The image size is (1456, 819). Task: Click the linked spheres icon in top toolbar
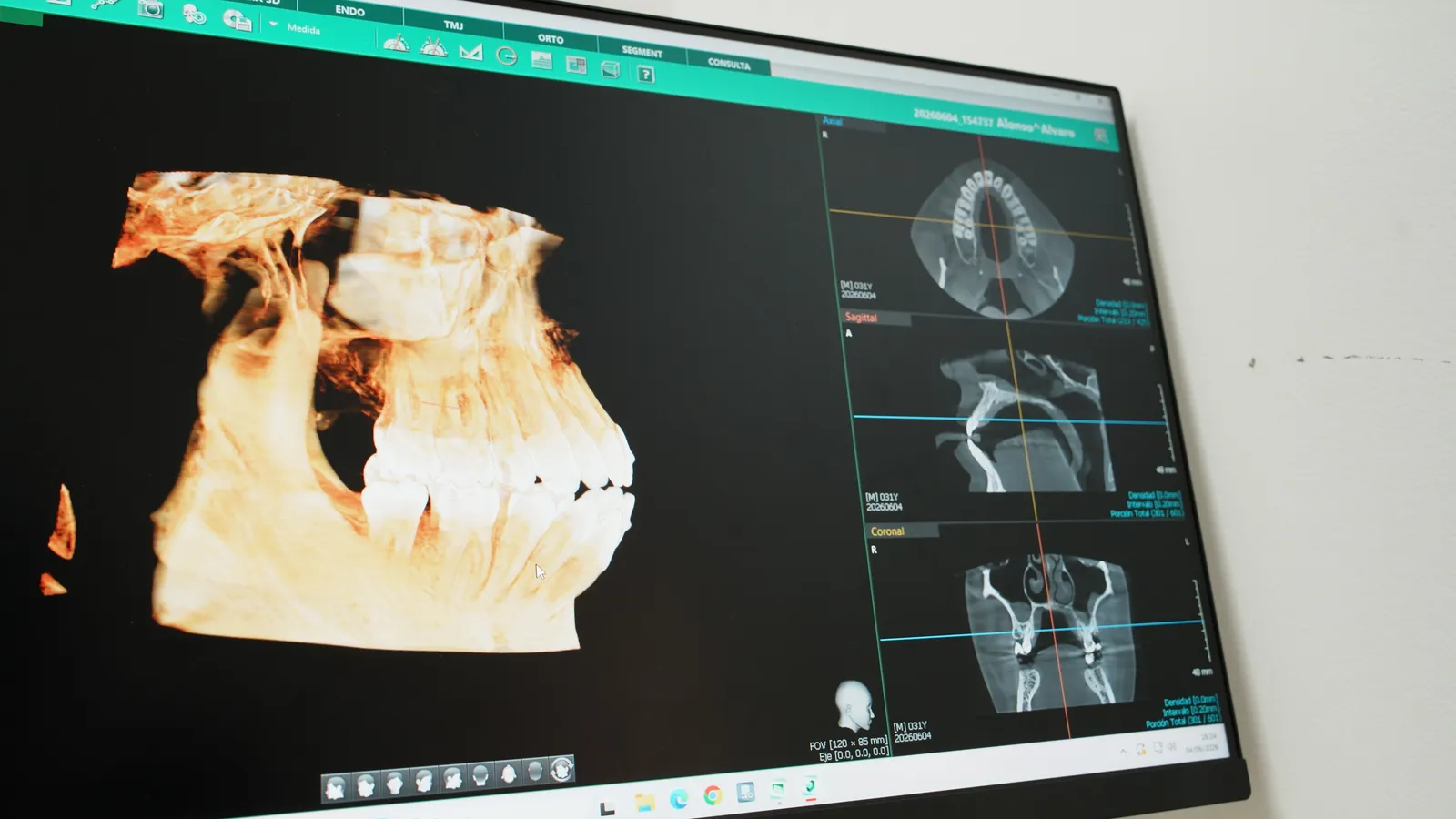(194, 14)
